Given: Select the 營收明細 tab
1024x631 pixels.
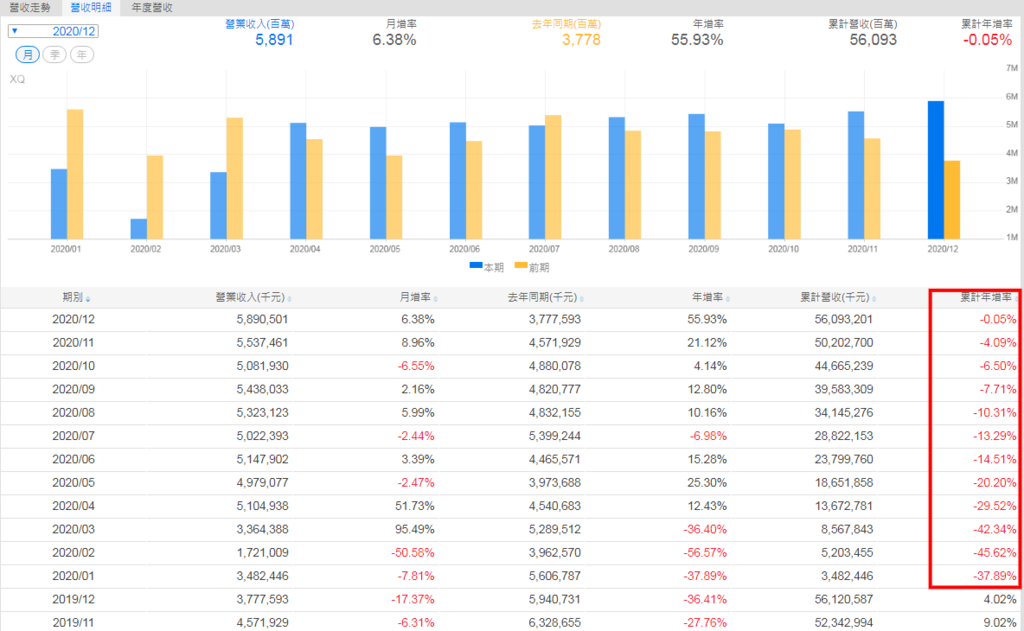Looking at the screenshot, I should [x=91, y=7].
